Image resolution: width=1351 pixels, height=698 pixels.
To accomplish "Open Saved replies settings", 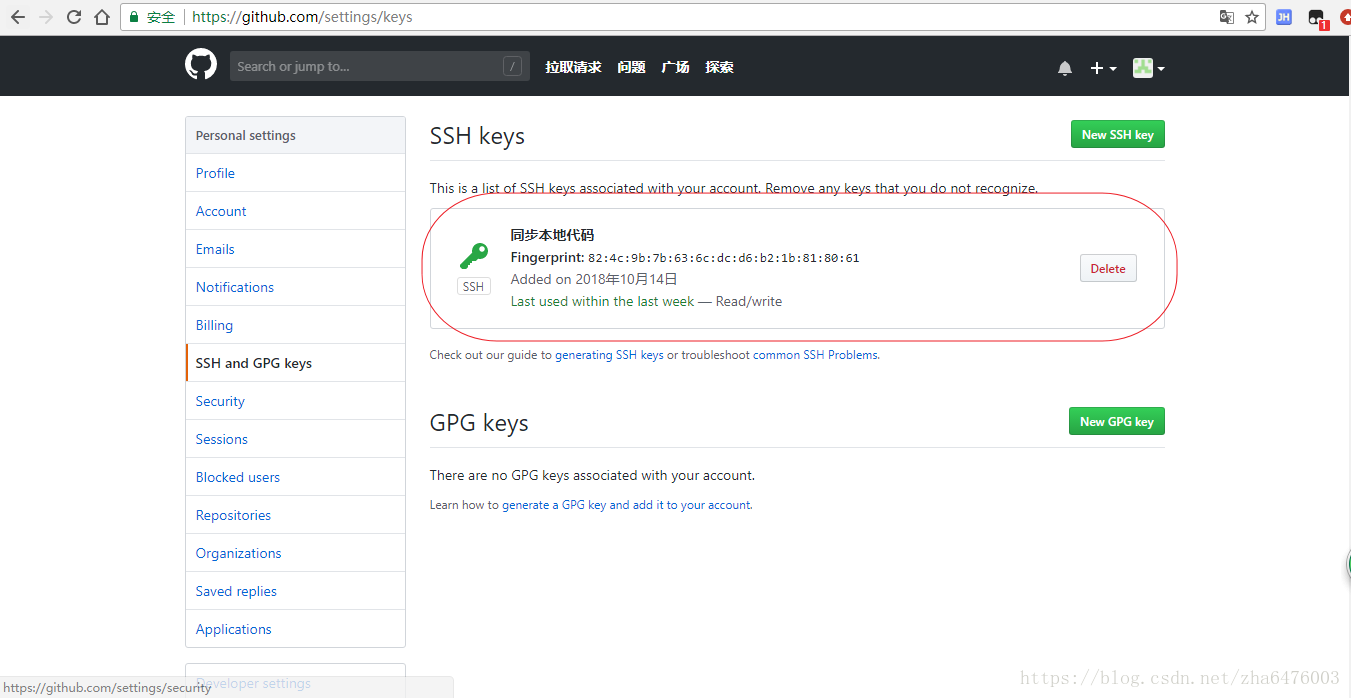I will pyautogui.click(x=295, y=591).
